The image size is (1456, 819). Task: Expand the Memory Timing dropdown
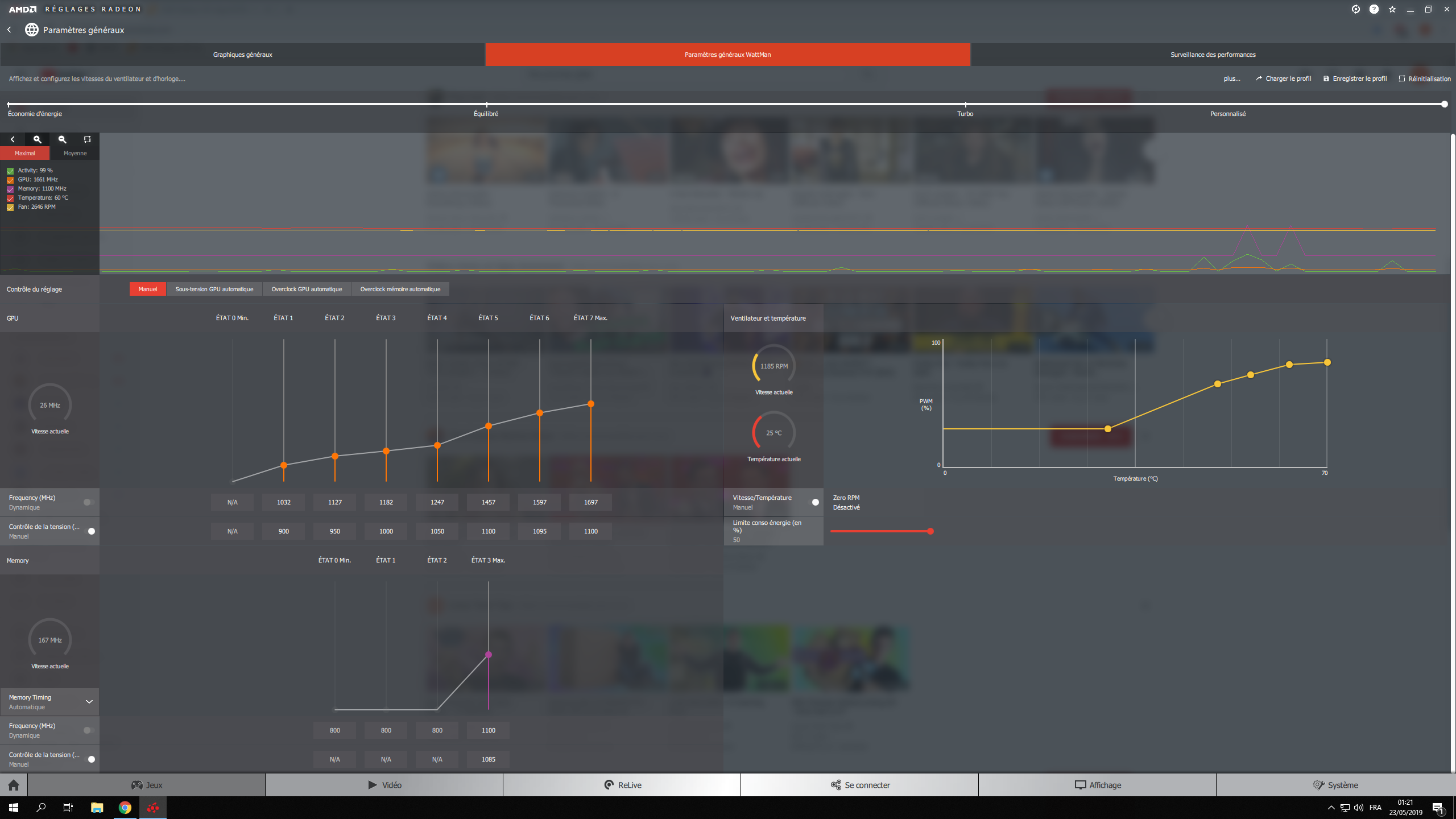(89, 702)
